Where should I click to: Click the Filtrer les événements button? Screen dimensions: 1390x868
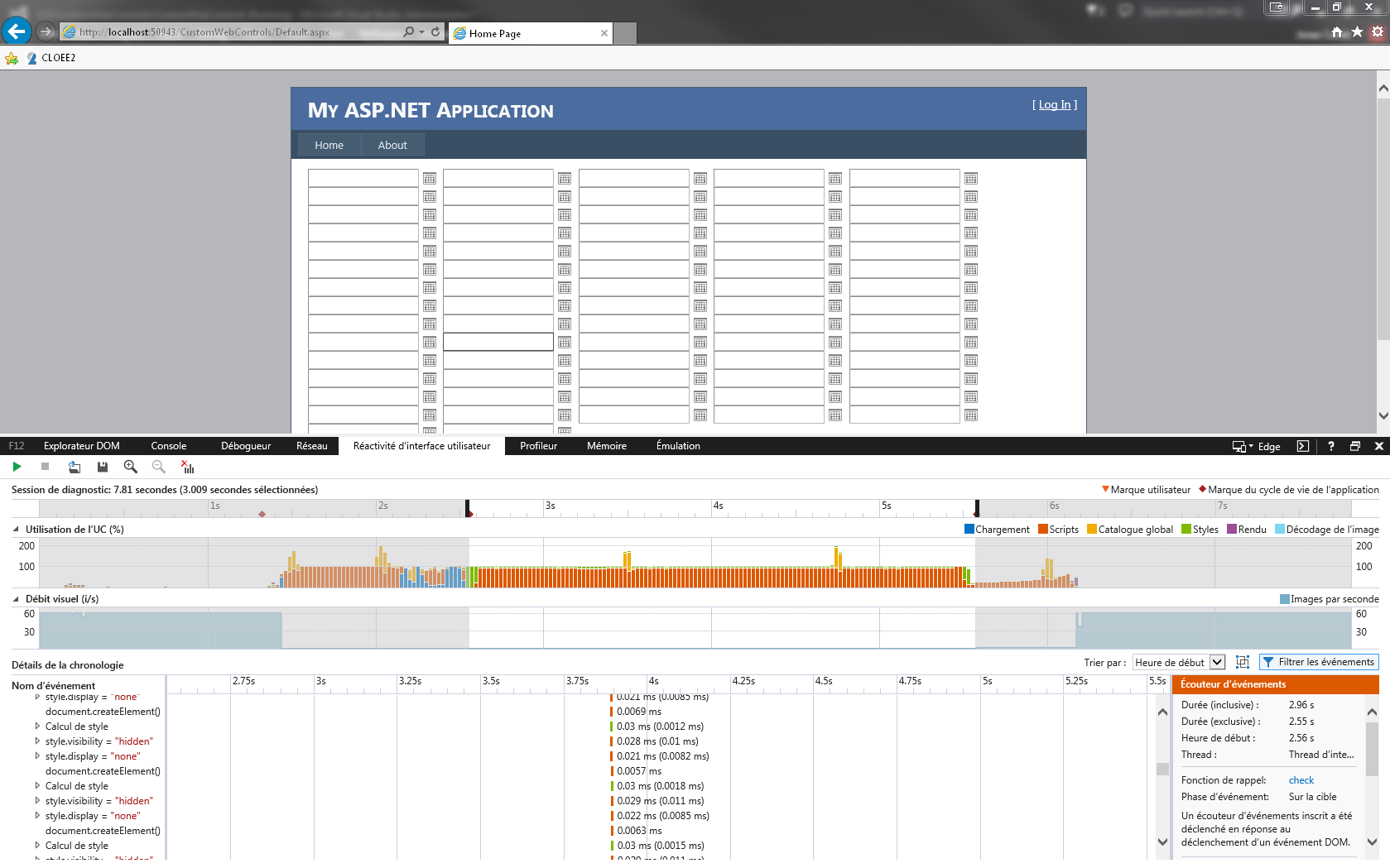1319,662
